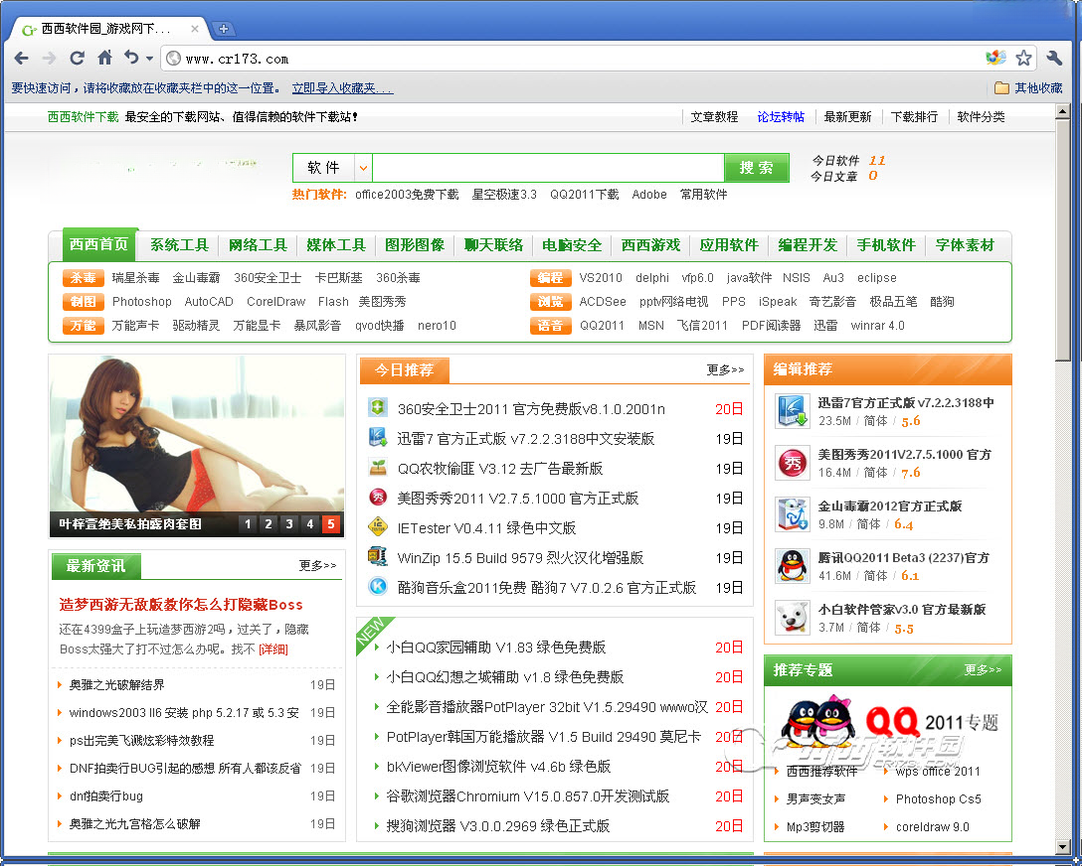This screenshot has height=866, width=1082.
Task: Select the 编程开发 navigation tab
Action: (807, 245)
